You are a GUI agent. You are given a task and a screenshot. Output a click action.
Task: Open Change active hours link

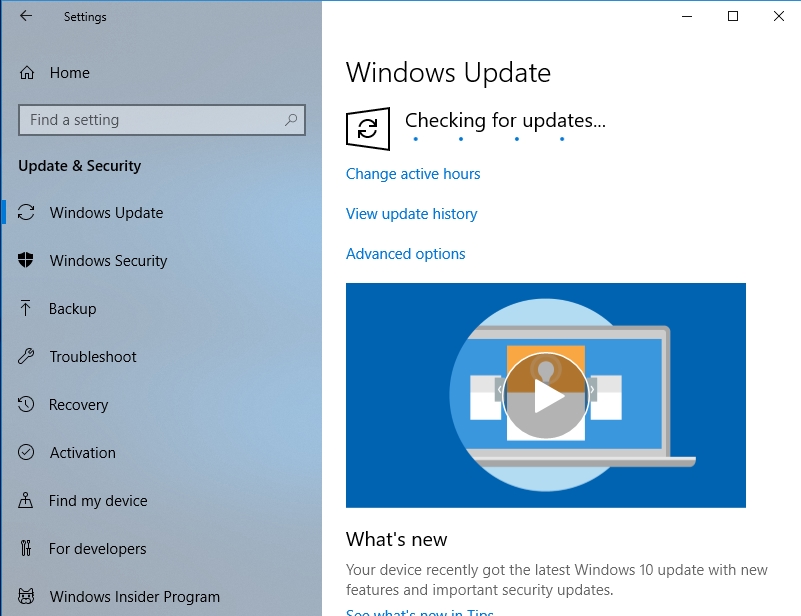point(413,174)
